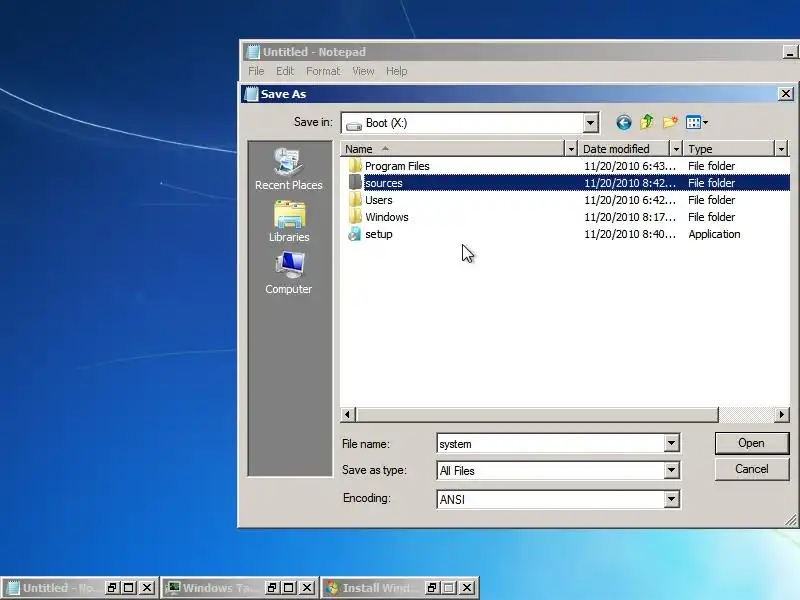Click Windows date 11/20/2010 8:17
Viewport: 800px width, 600px height.
[x=630, y=217]
